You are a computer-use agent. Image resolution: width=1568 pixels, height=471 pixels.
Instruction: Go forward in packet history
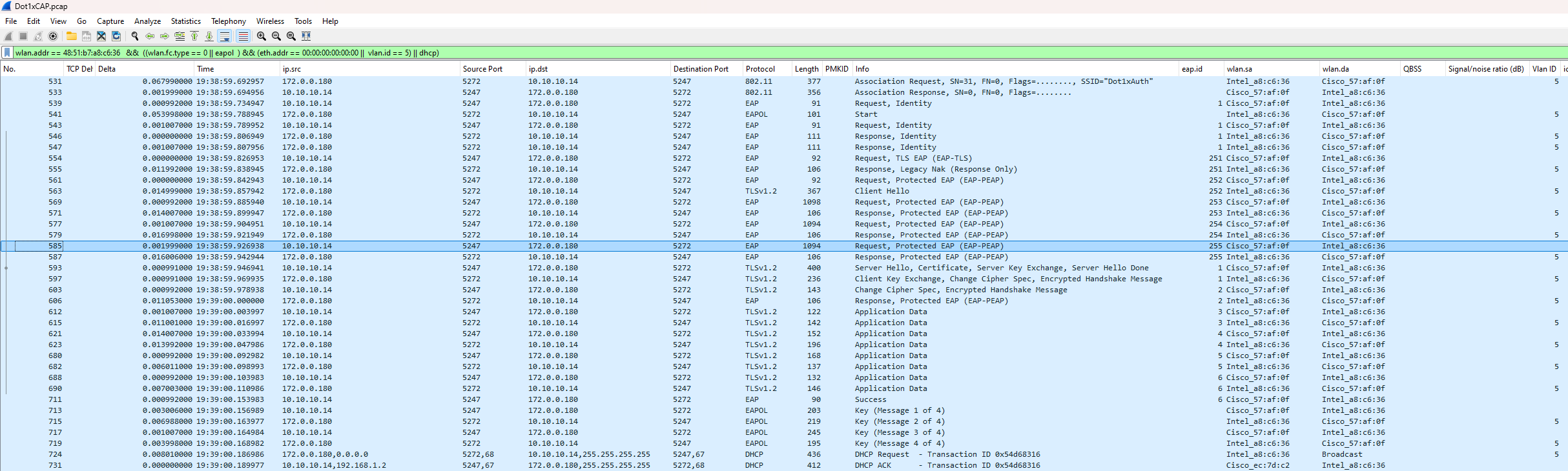[x=165, y=36]
